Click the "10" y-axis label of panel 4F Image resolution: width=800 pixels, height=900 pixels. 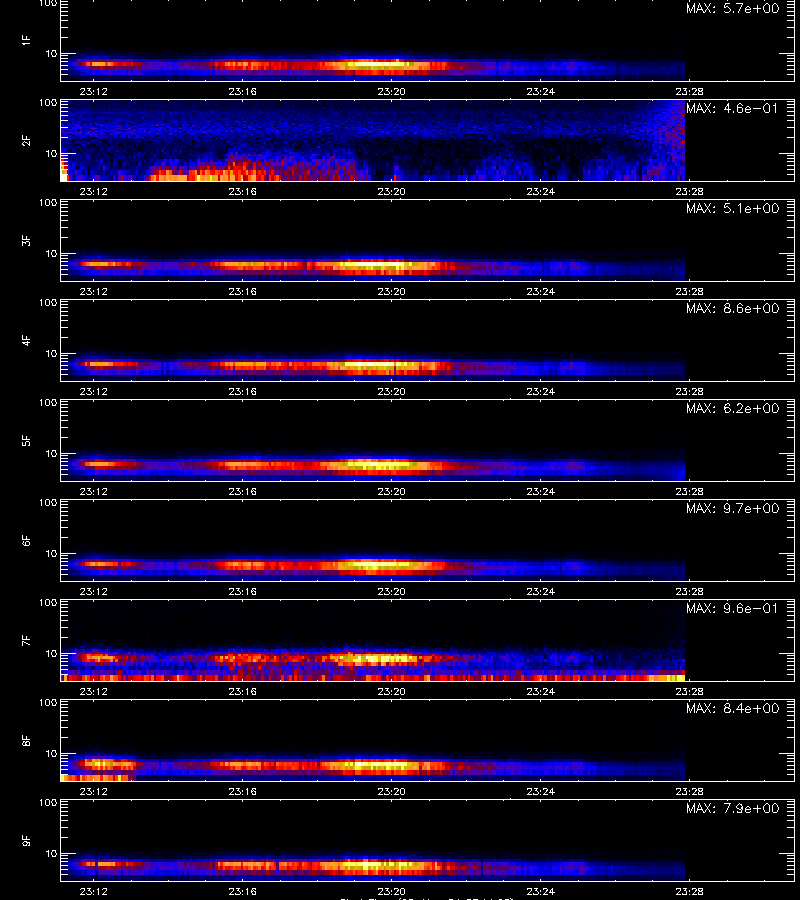51,354
